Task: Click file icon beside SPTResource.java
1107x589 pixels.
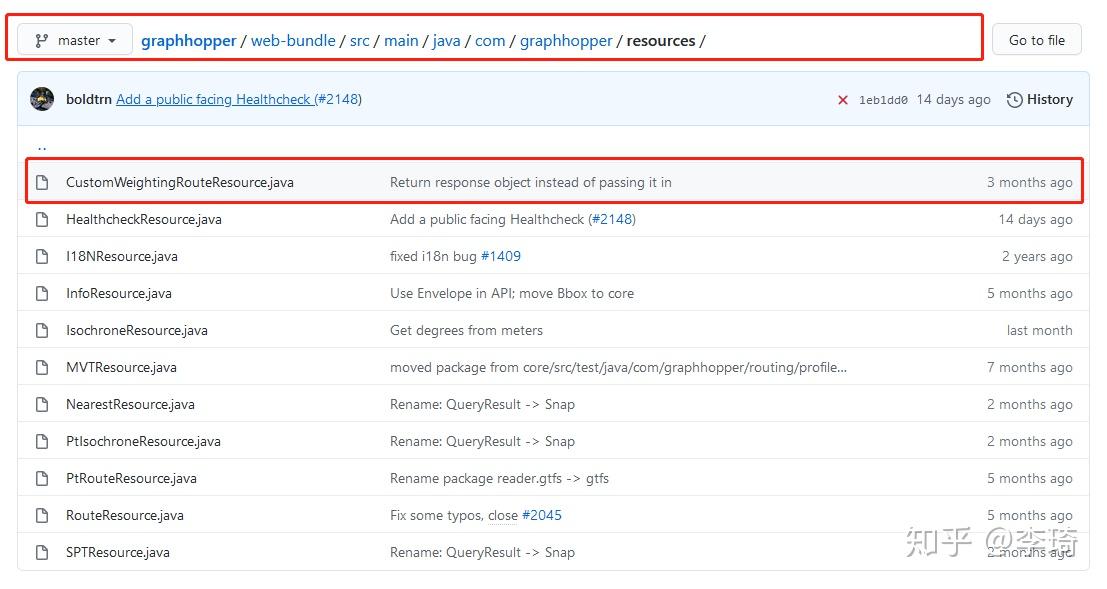Action: pyautogui.click(x=42, y=553)
